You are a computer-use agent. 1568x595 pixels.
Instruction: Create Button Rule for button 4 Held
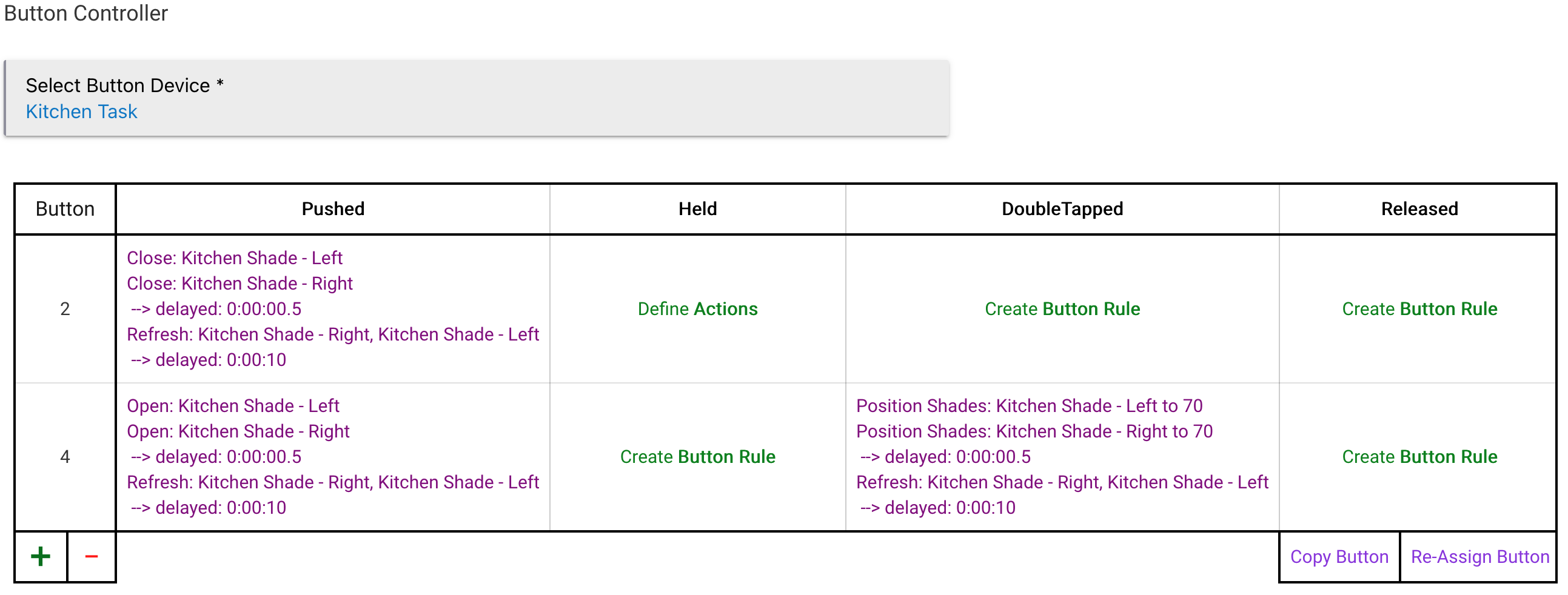click(697, 457)
